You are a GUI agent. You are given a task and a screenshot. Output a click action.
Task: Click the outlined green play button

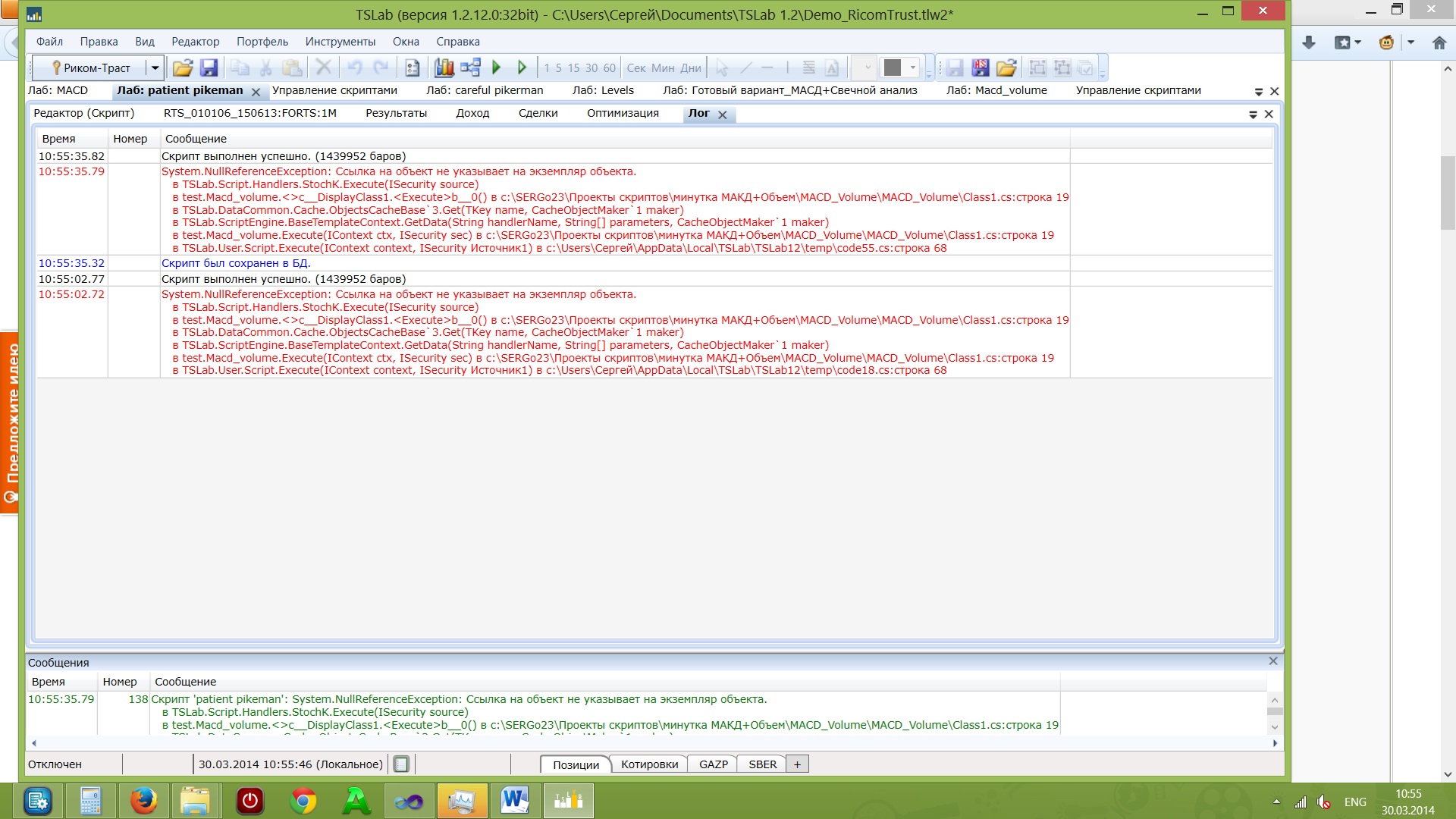(522, 68)
